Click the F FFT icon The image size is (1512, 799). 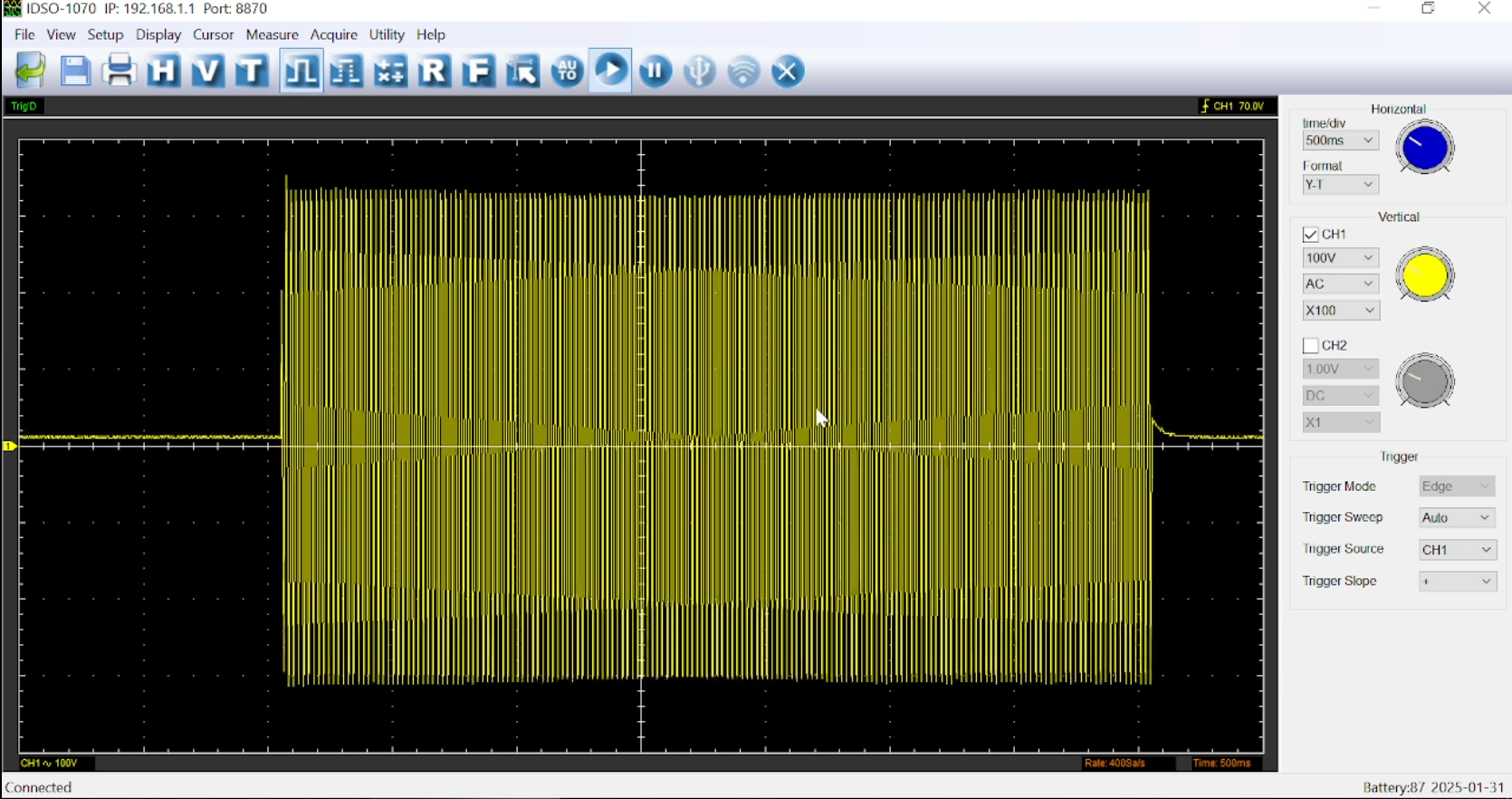[479, 71]
